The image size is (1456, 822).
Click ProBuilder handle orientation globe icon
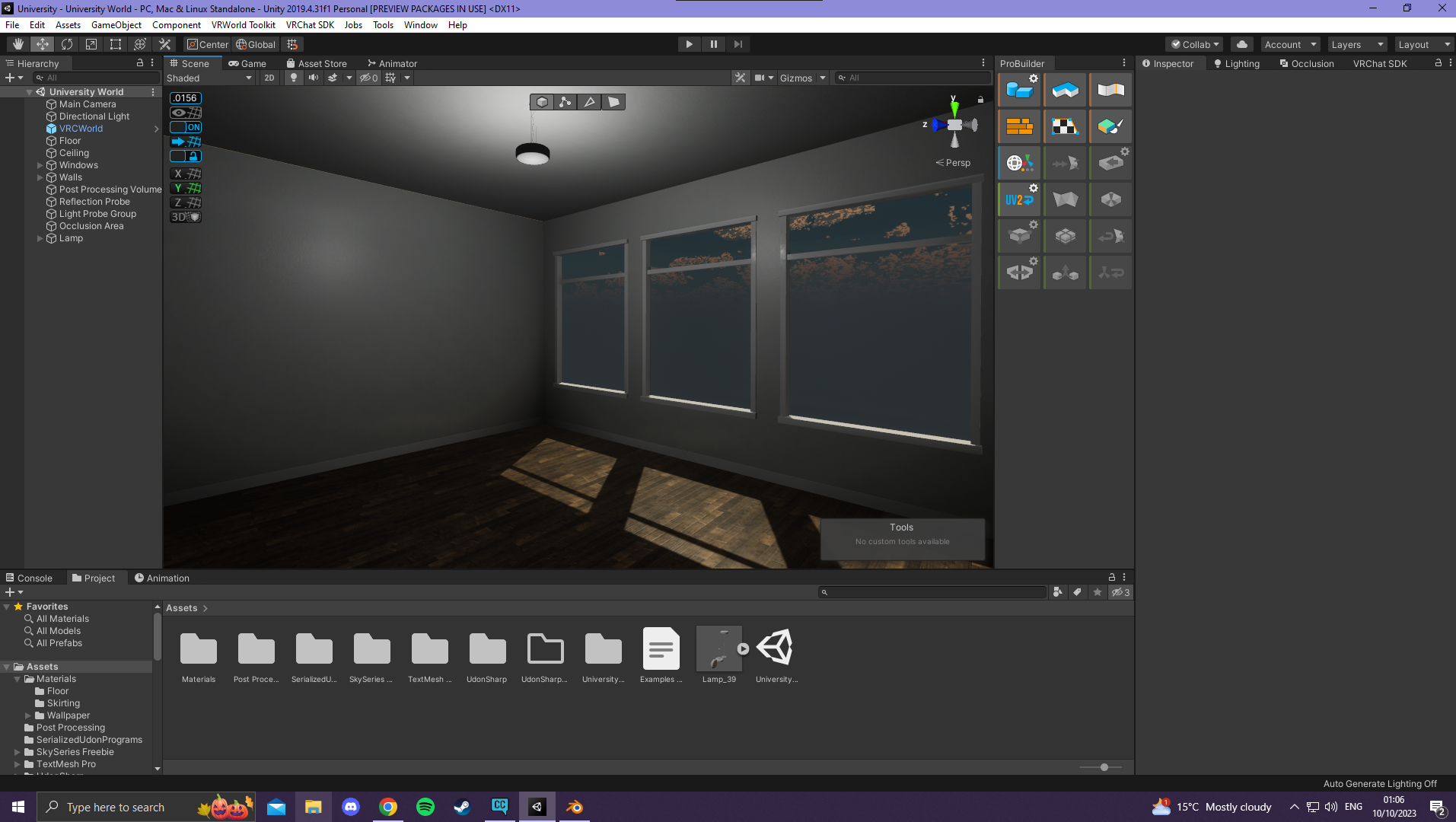tap(1019, 163)
